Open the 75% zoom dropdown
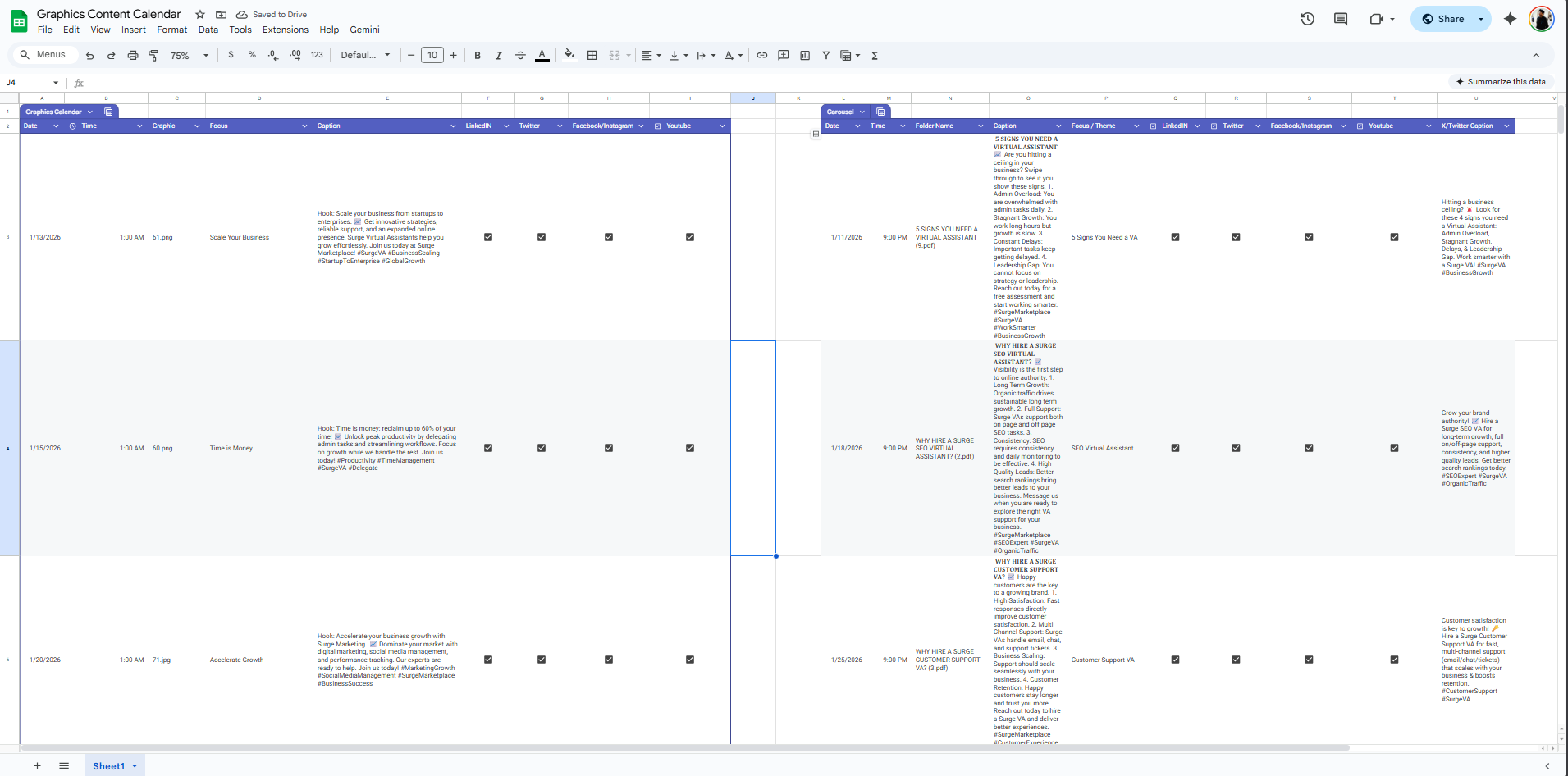 (x=190, y=56)
